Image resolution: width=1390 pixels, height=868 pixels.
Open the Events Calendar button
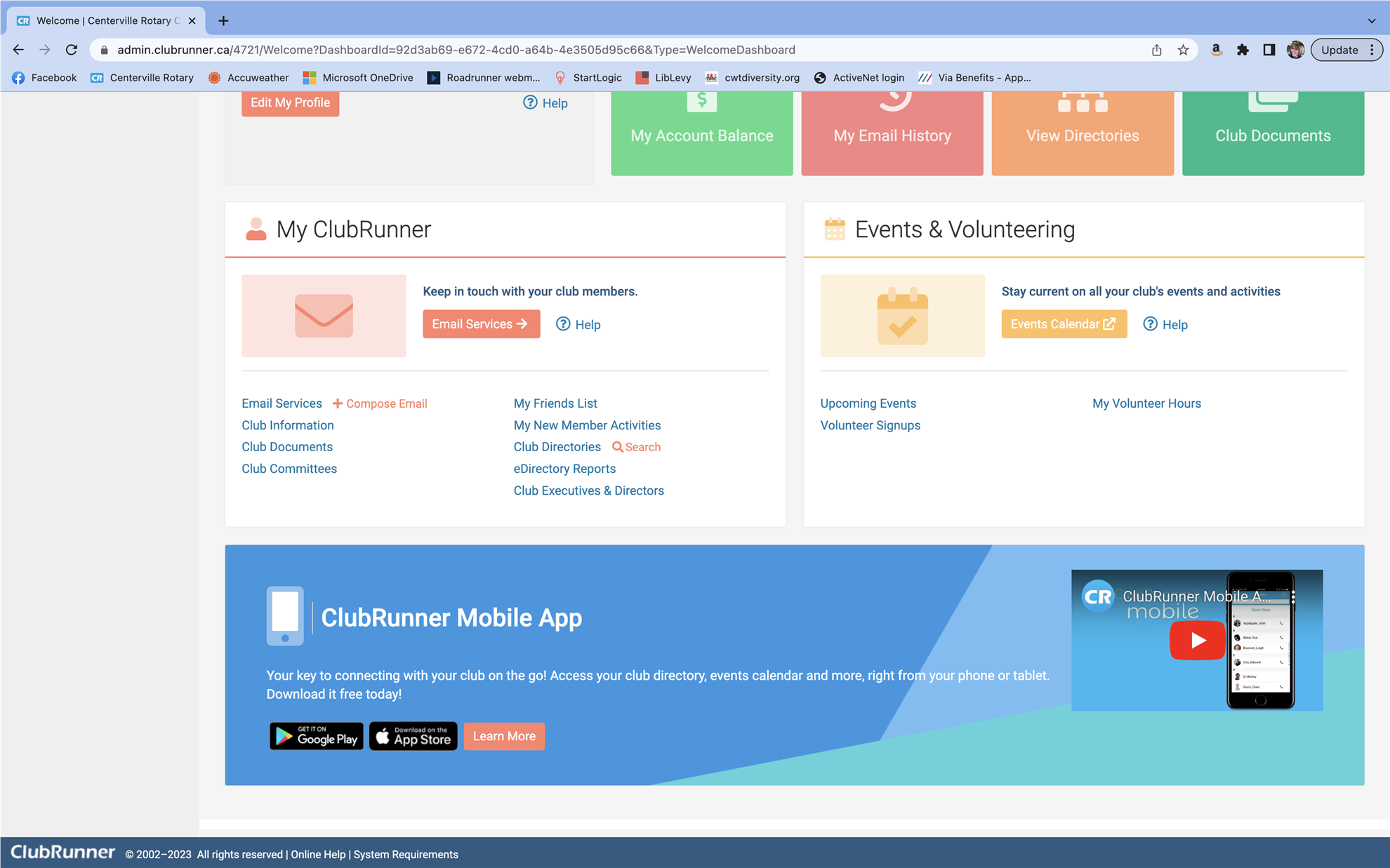[1064, 324]
